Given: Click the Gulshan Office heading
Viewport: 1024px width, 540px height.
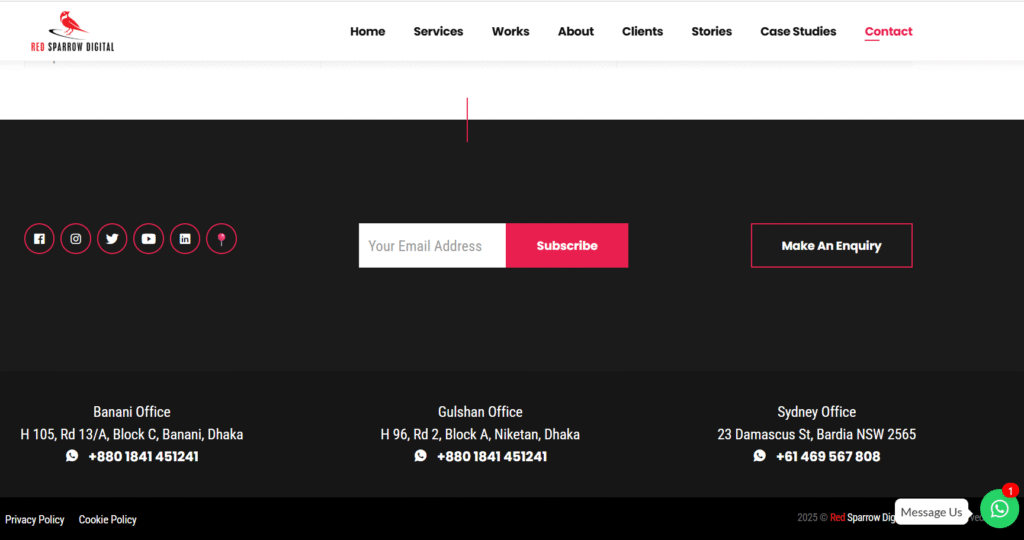Looking at the screenshot, I should (480, 412).
